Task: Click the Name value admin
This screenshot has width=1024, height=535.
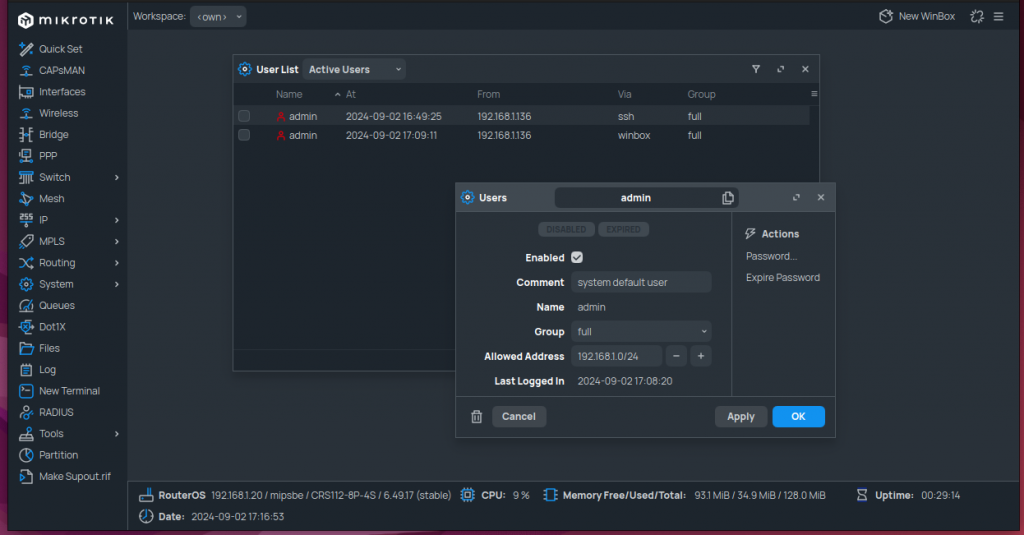Action: click(x=591, y=308)
